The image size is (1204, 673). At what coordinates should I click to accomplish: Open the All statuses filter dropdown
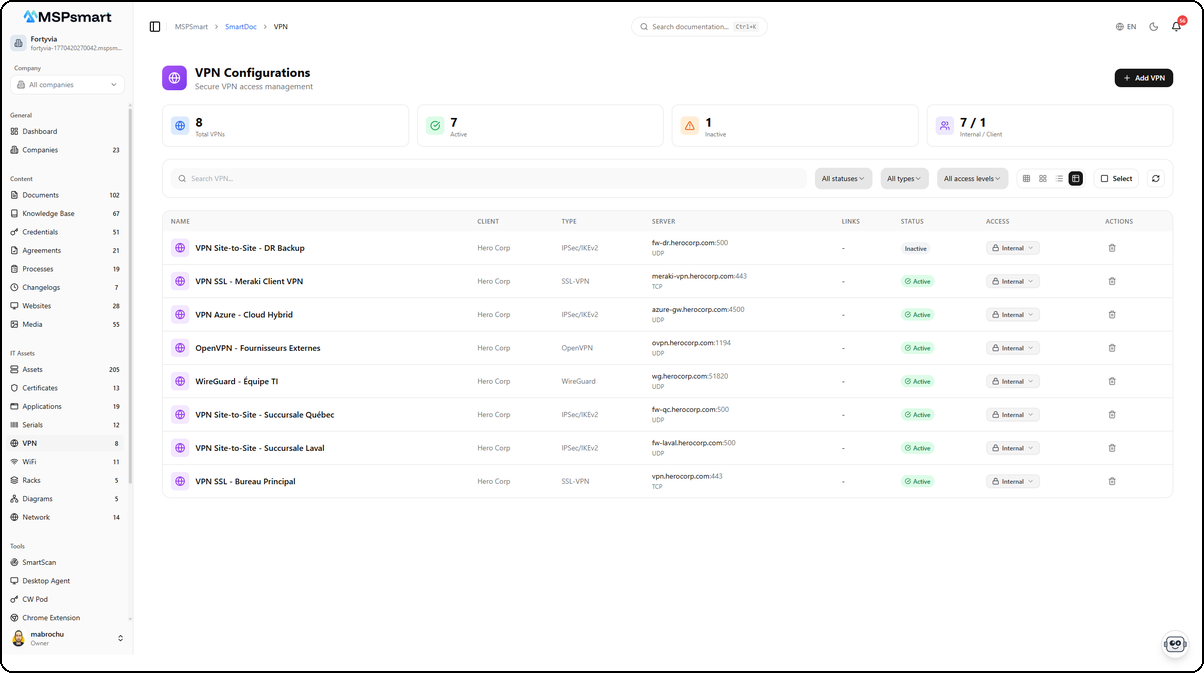[842, 178]
